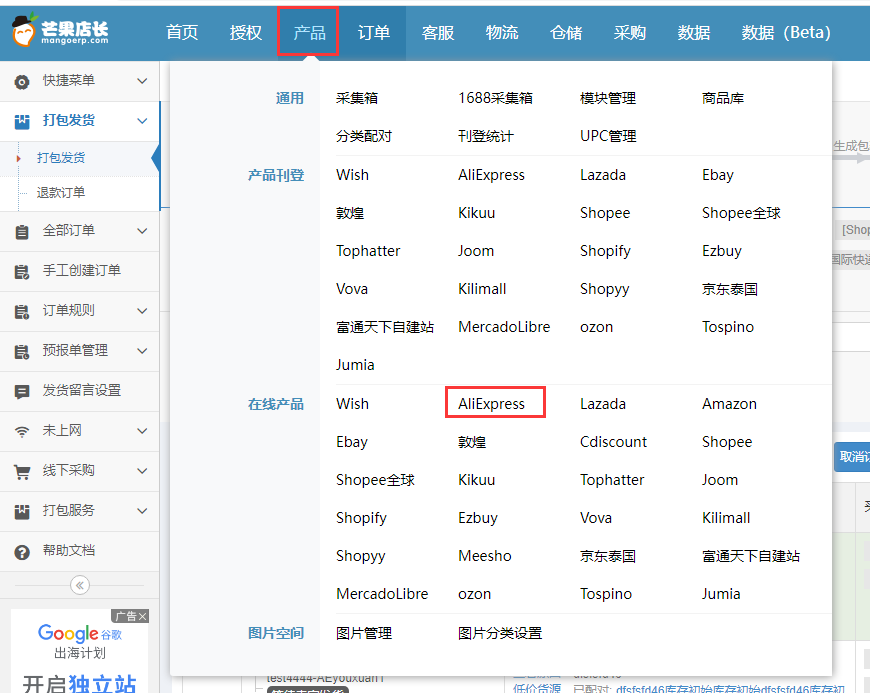Click the wifi icon beside 未上网
Viewport: 870px width, 693px height.
[22, 431]
